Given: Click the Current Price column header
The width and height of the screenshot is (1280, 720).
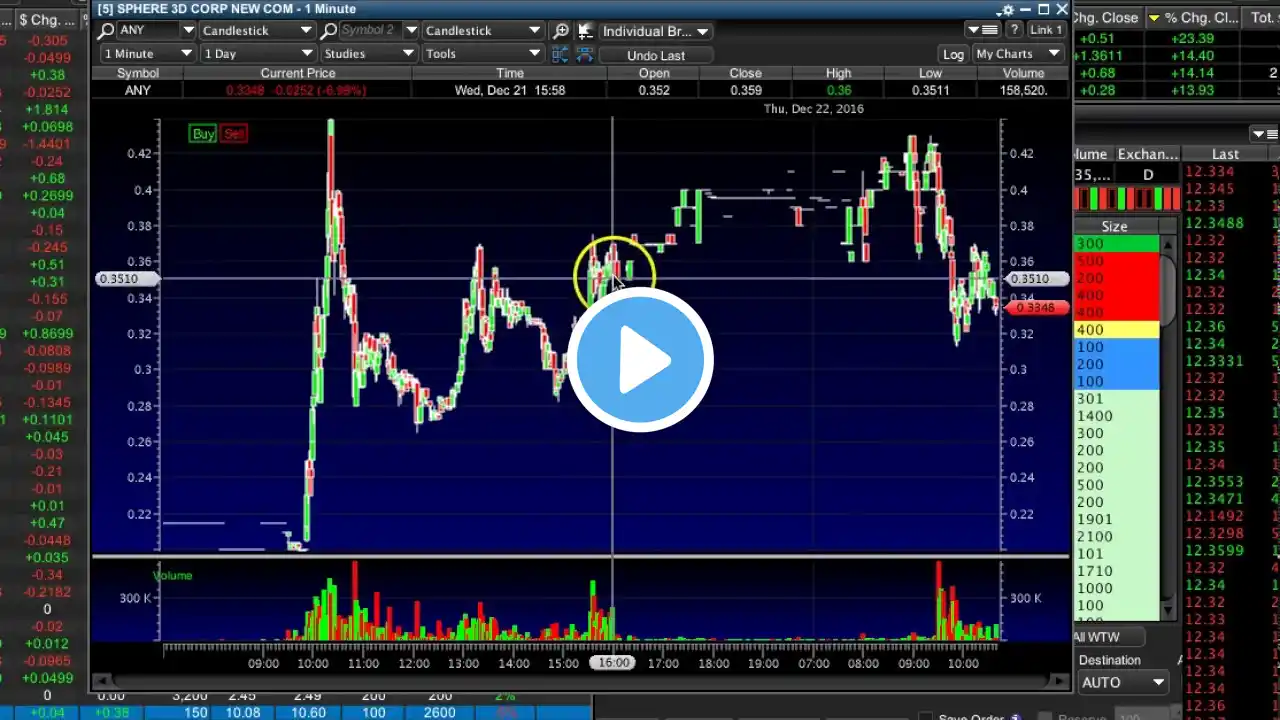Looking at the screenshot, I should 297,73.
